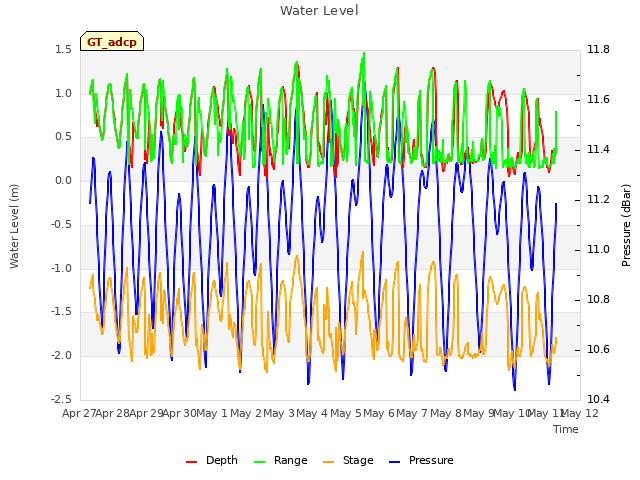Click the Pressure (dBar) axis label

626,225
